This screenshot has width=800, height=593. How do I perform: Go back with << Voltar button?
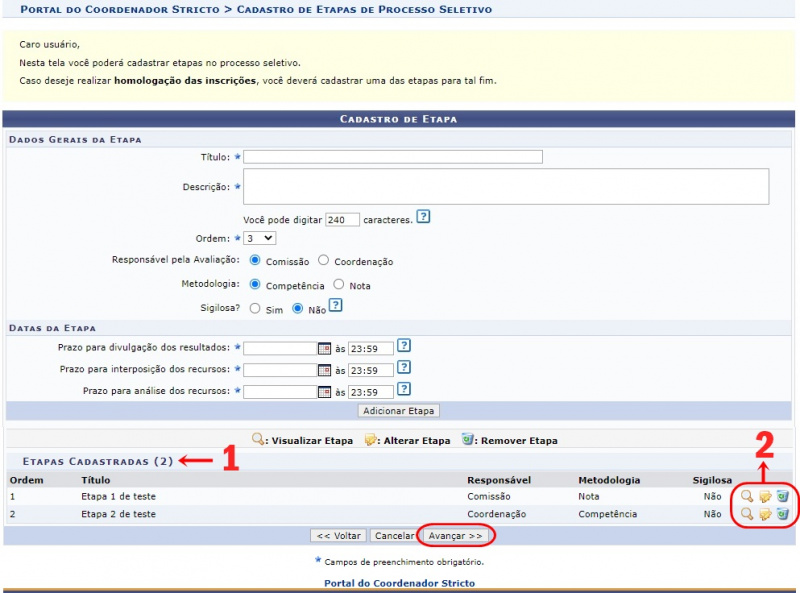[x=338, y=536]
